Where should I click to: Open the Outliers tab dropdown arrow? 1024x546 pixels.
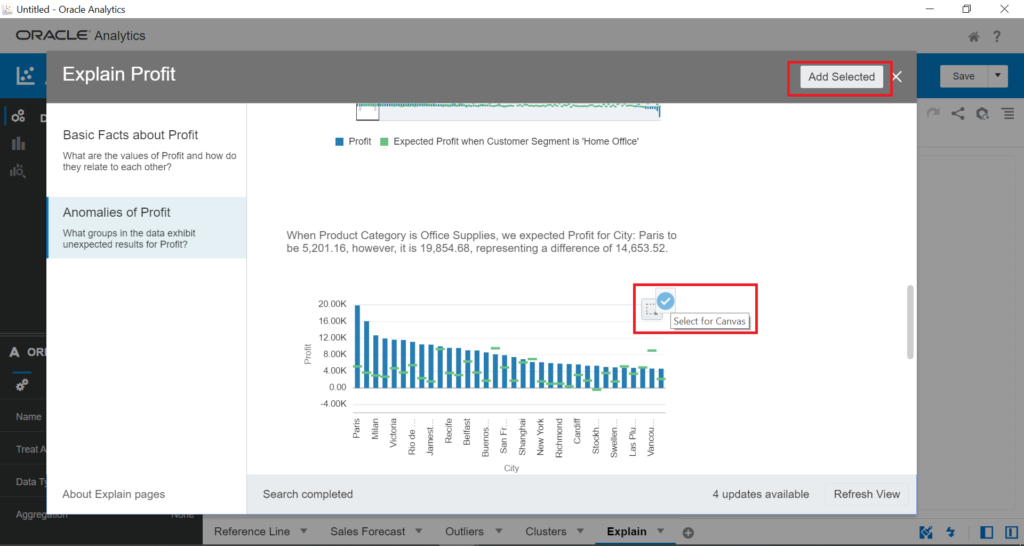[x=498, y=531]
